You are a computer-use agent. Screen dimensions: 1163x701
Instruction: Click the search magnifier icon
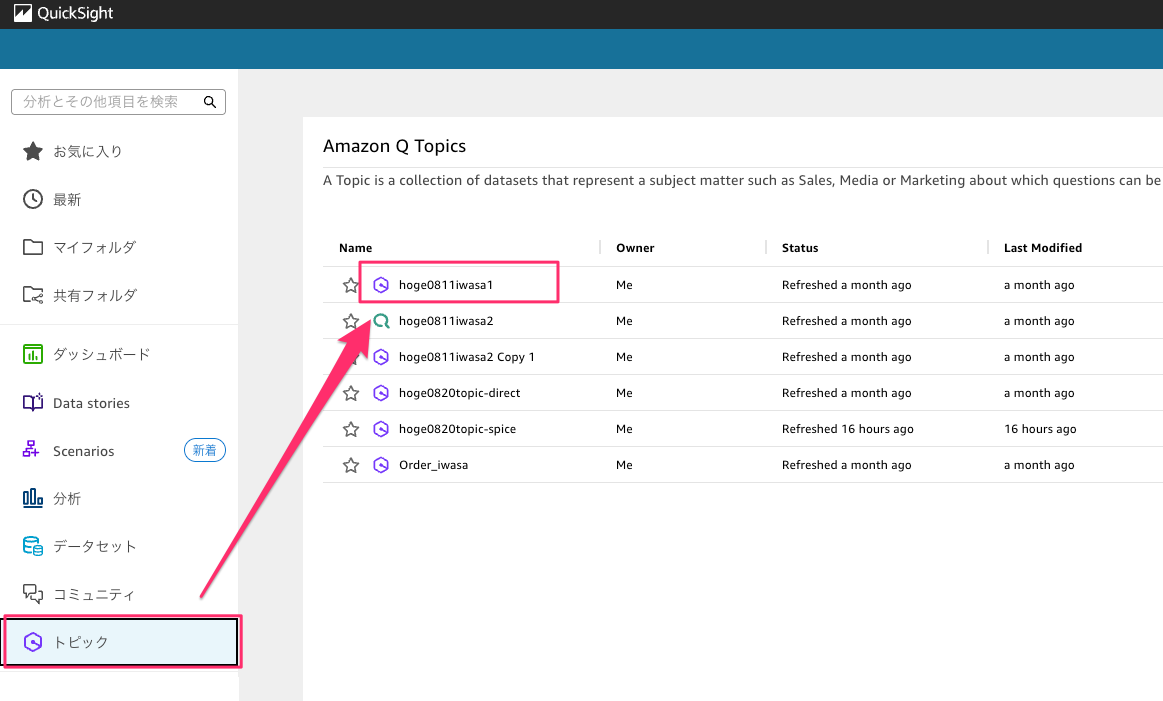[x=210, y=102]
